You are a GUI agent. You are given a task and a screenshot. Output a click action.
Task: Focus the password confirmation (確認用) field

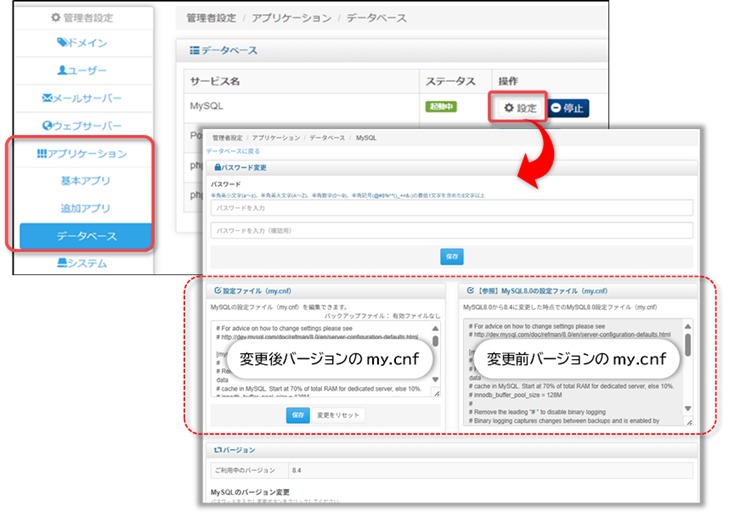click(451, 231)
